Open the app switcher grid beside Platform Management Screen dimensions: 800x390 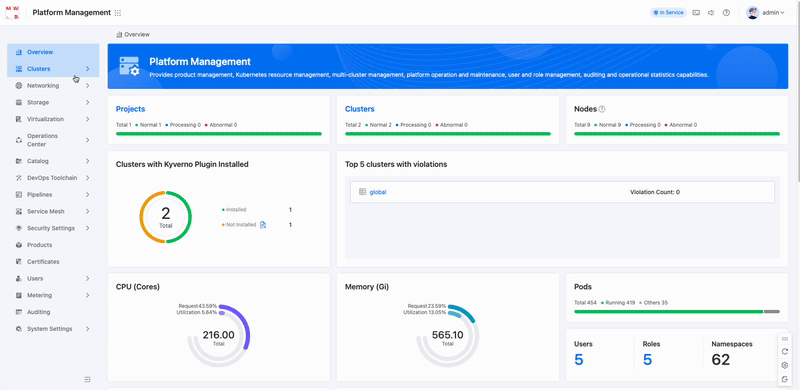118,13
